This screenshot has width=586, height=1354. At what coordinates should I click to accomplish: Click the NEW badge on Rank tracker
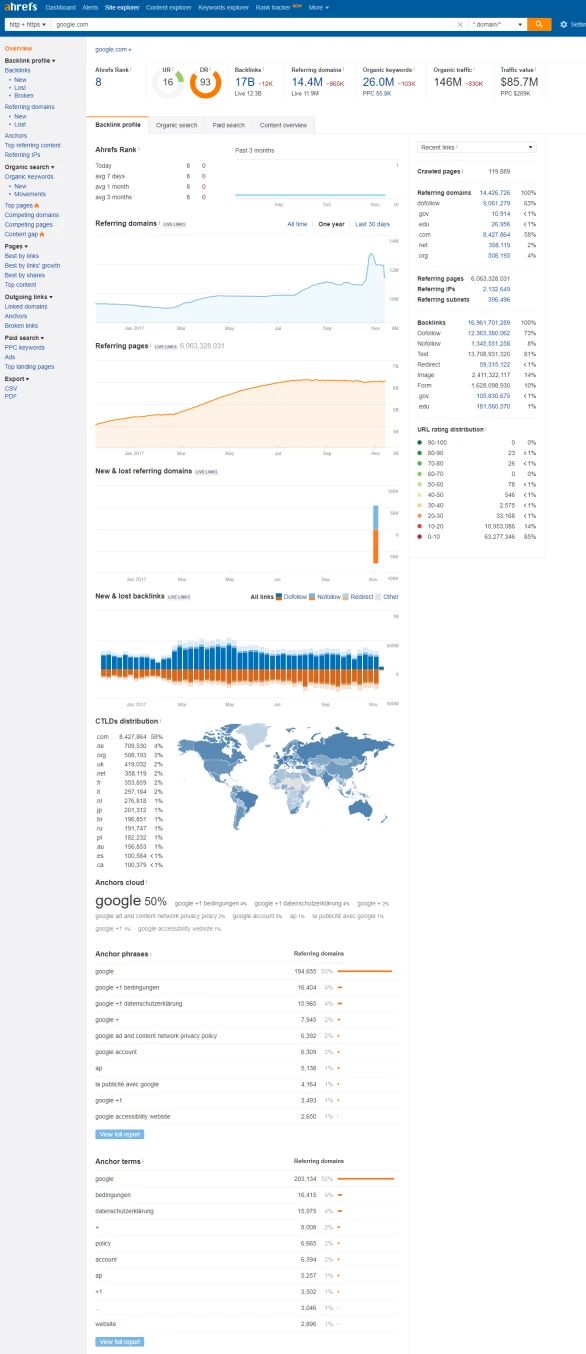[x=296, y=5]
